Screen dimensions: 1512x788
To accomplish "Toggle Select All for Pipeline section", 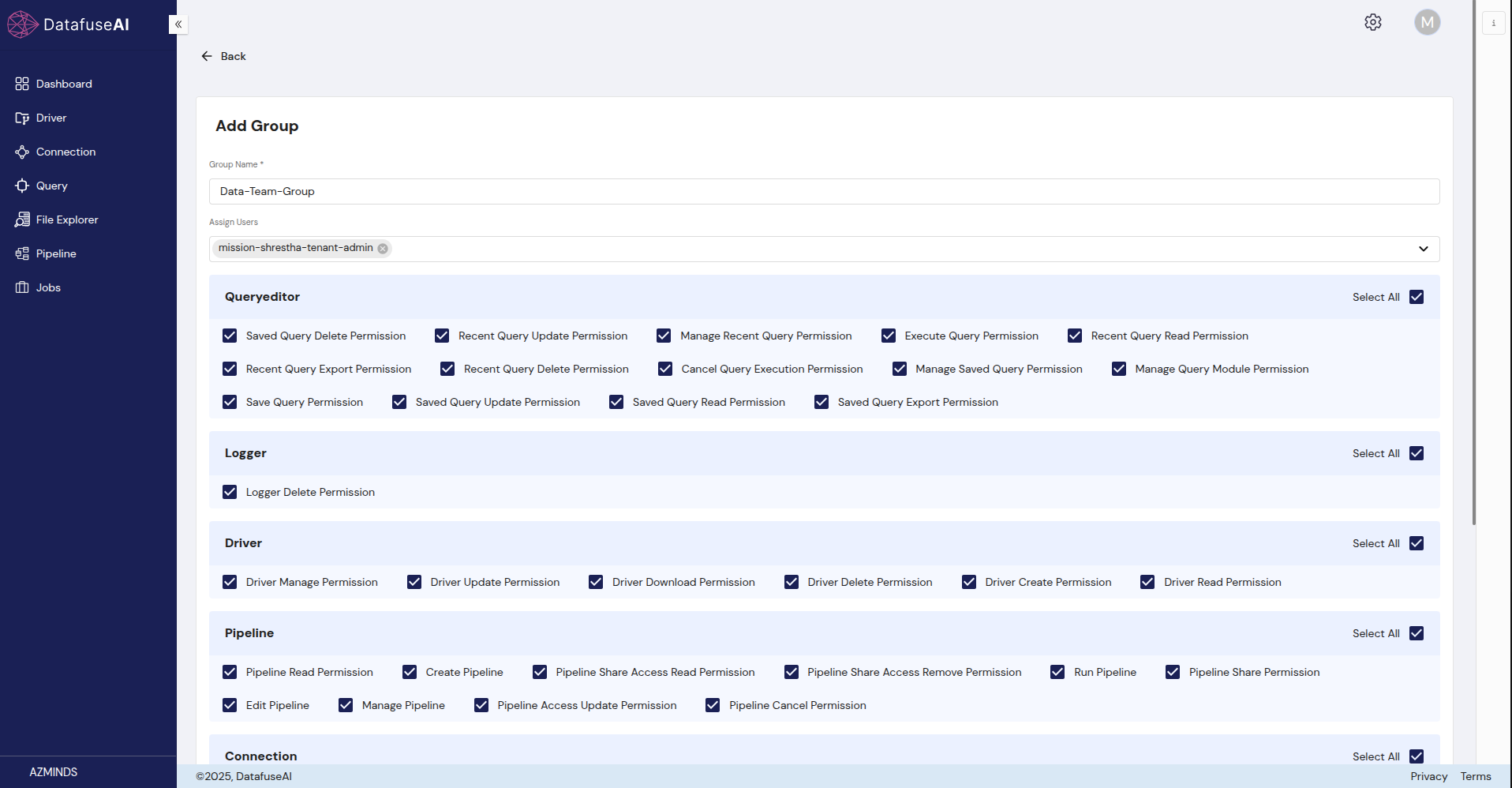I will (x=1417, y=634).
